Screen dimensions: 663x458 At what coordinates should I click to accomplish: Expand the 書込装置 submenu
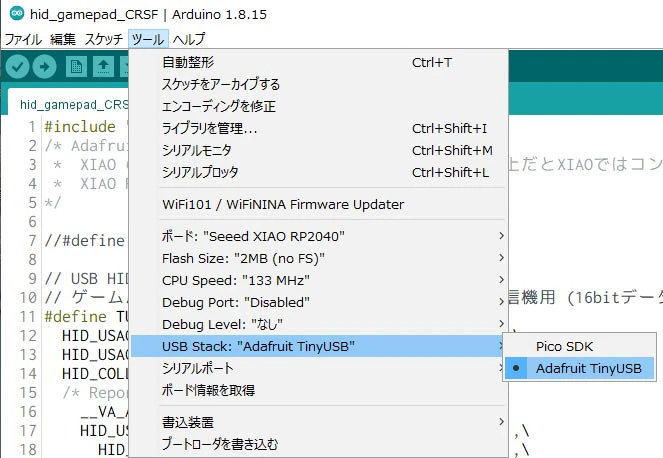coord(318,422)
